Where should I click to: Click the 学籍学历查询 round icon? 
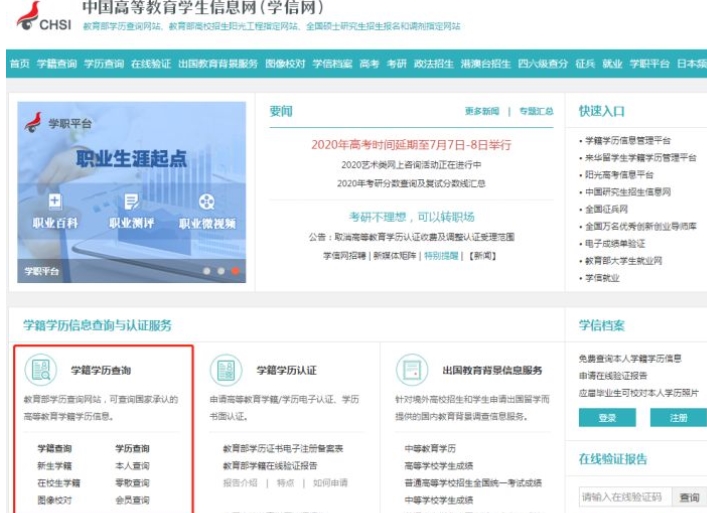coord(41,370)
